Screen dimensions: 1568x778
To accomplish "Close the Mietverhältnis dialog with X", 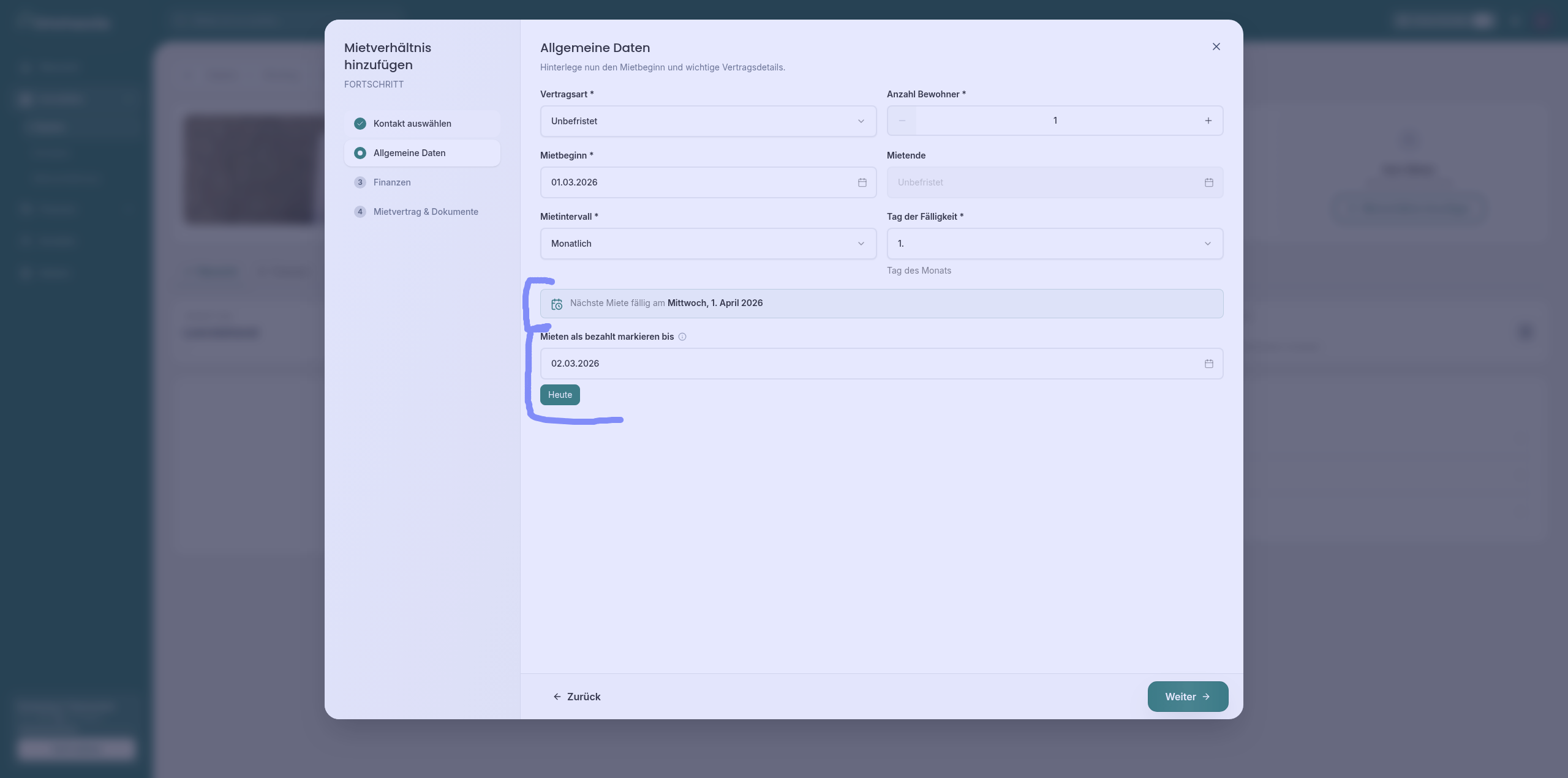I will point(1216,47).
